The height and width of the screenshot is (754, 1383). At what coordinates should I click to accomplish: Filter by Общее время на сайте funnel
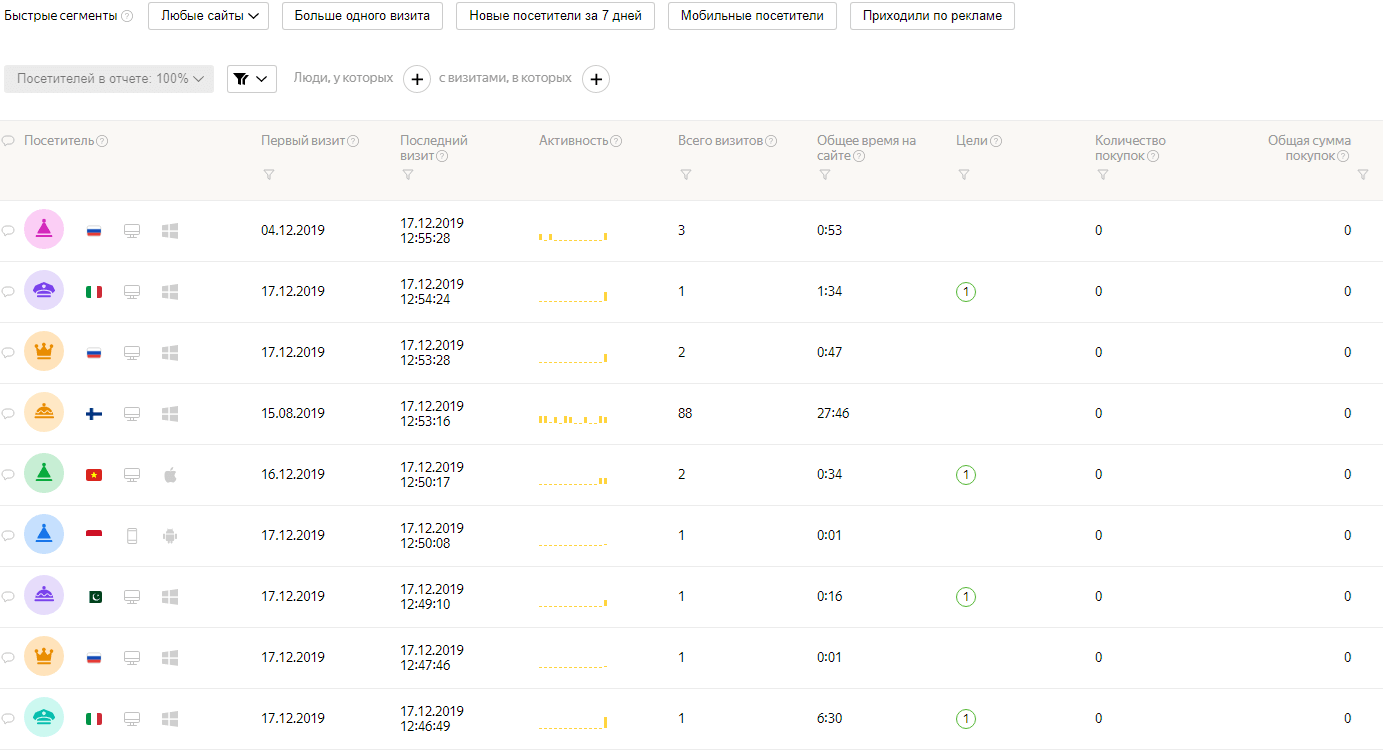coord(824,175)
